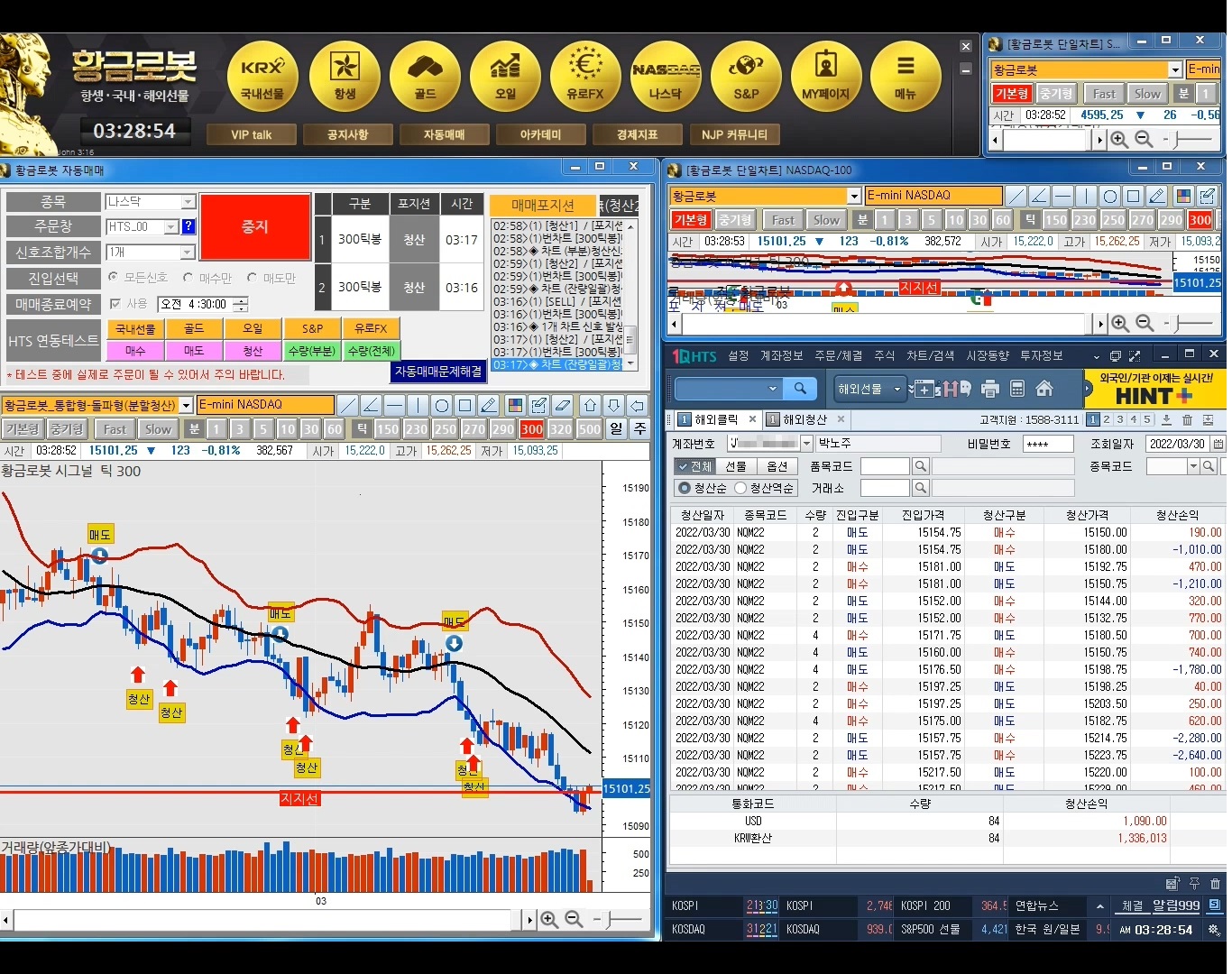
Task: Open the 골드 gold bars button
Action: 425,77
